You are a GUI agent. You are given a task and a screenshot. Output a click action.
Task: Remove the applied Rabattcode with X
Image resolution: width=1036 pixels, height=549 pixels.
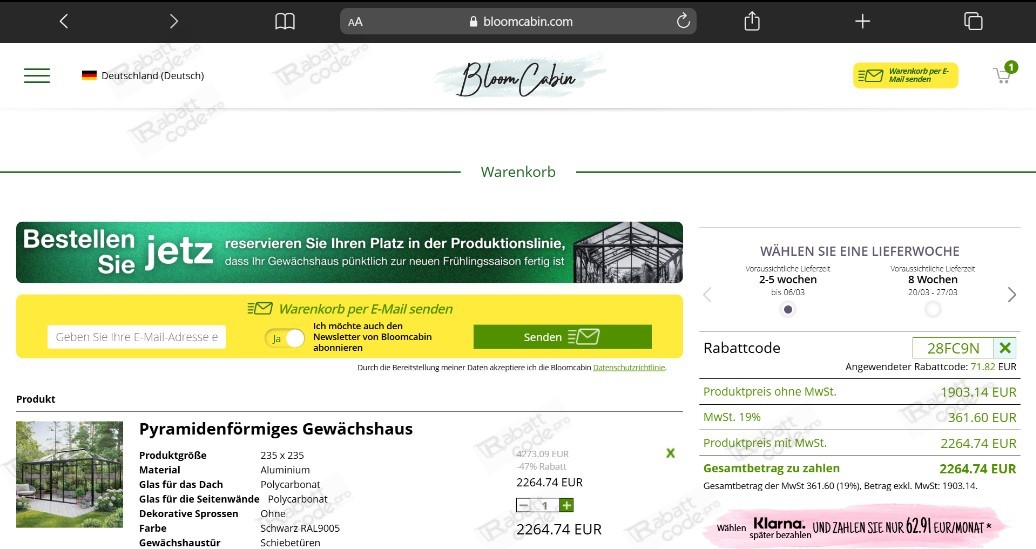1005,348
